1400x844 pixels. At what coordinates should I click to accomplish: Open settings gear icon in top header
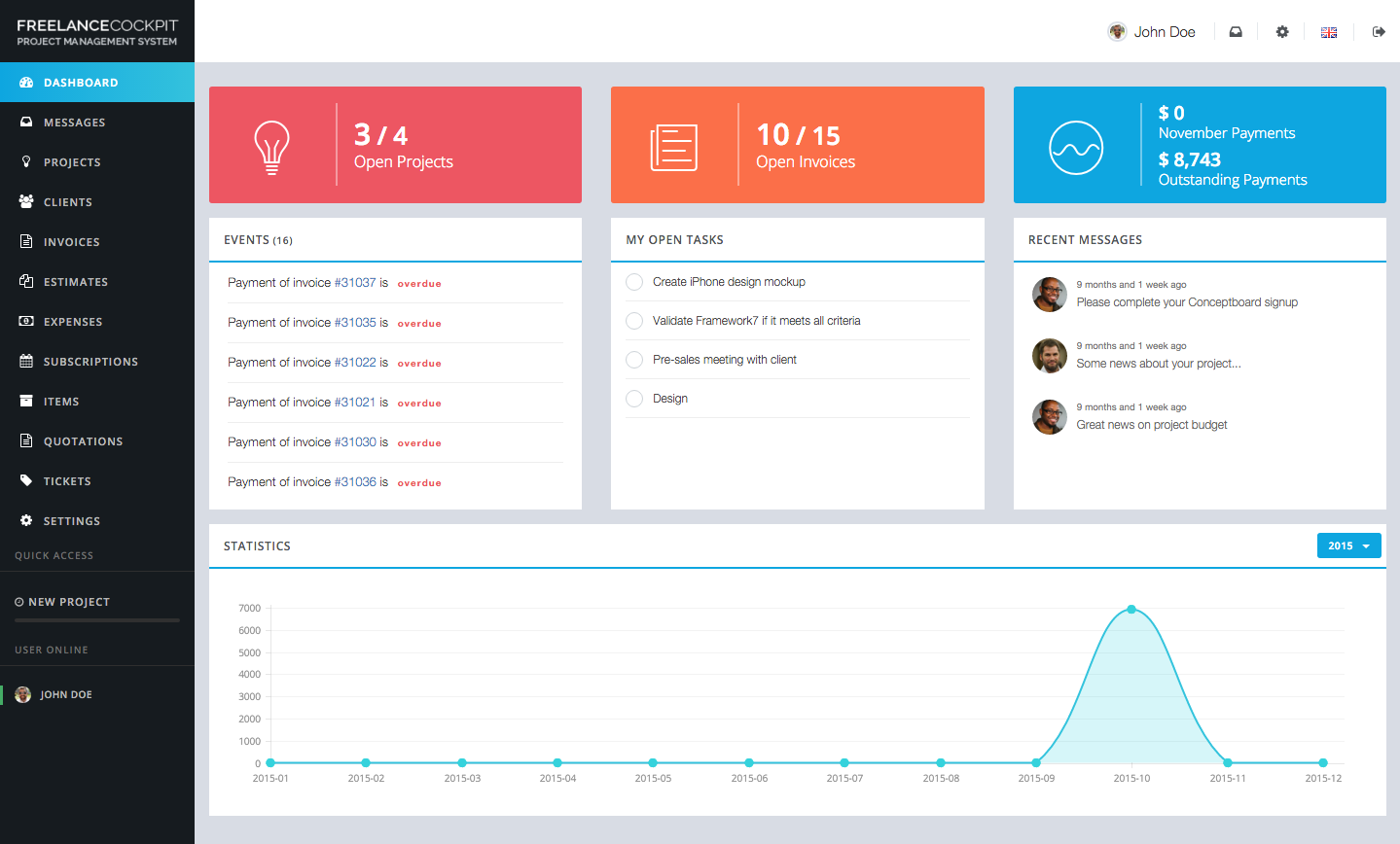point(1282,32)
